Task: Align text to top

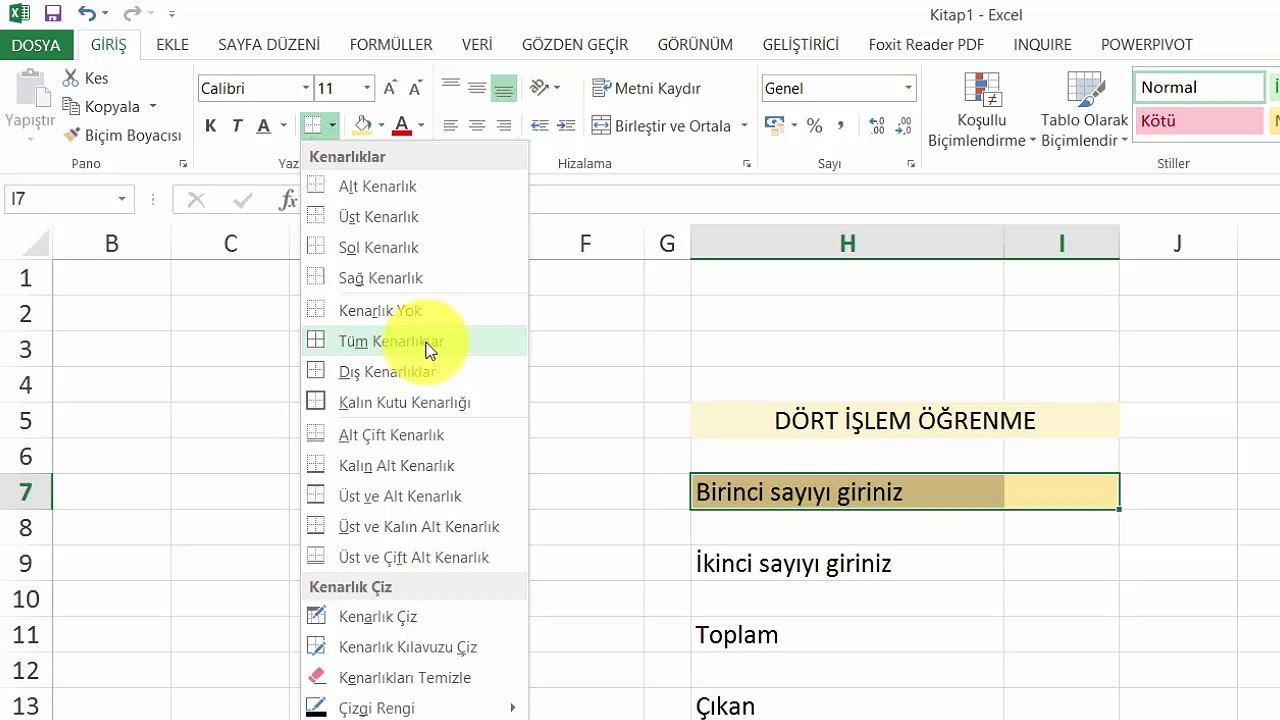Action: (x=451, y=88)
